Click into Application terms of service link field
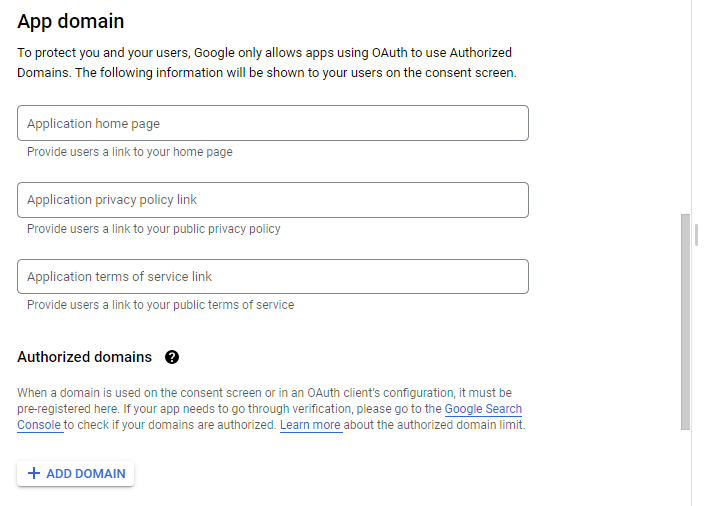 coord(273,276)
